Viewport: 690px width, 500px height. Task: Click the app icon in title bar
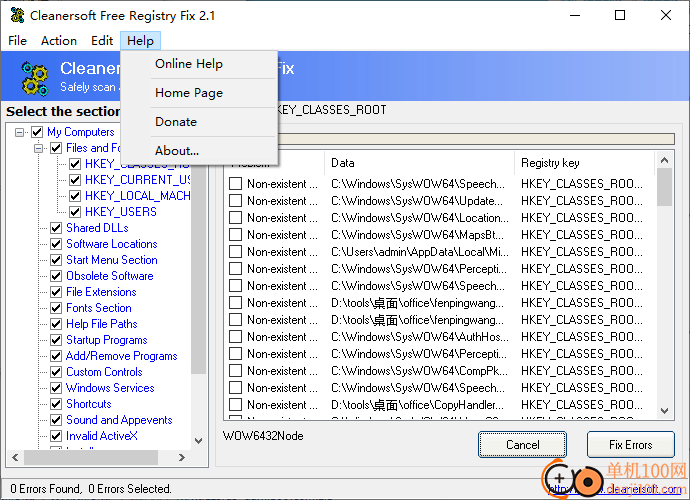[x=17, y=15]
